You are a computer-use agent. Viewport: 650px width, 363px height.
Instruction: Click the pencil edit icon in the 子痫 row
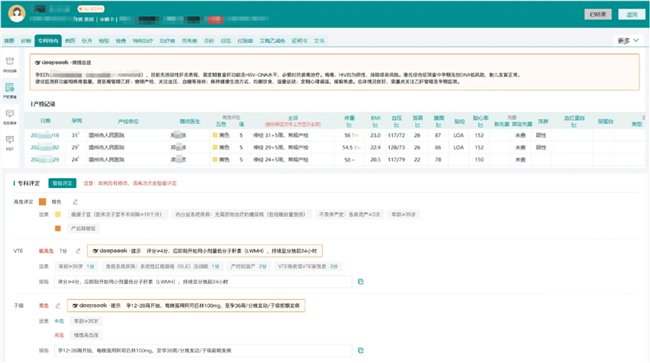tap(58, 305)
